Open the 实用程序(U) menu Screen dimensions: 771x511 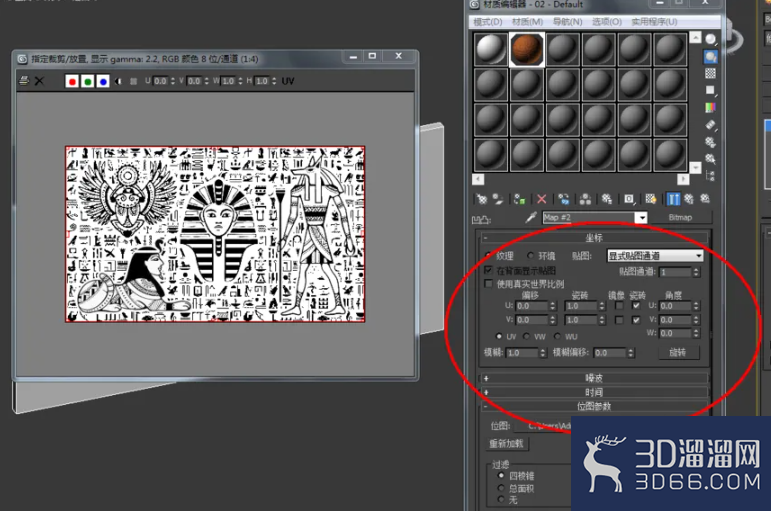click(654, 22)
